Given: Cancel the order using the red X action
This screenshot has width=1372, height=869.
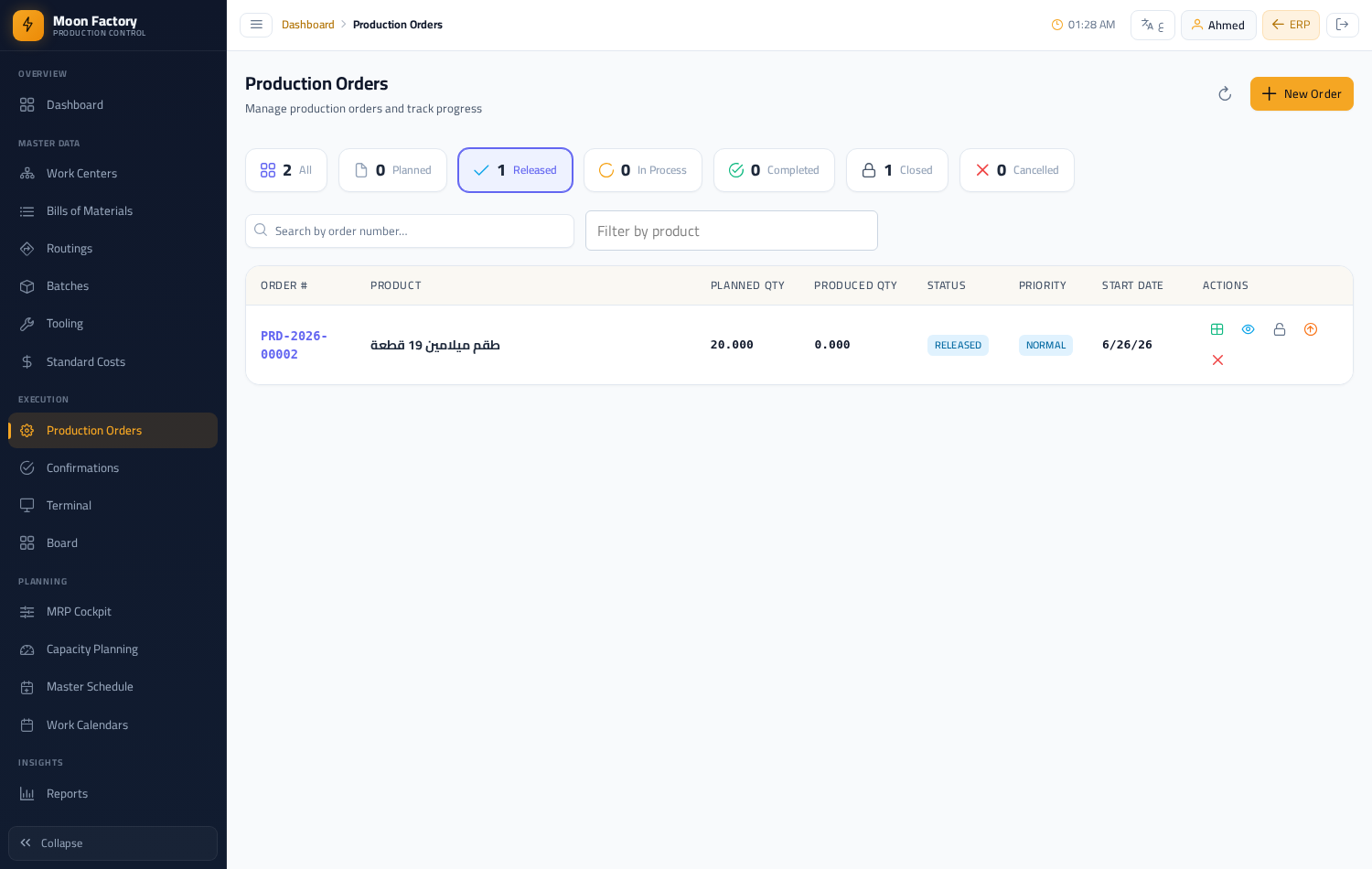Looking at the screenshot, I should (x=1217, y=360).
